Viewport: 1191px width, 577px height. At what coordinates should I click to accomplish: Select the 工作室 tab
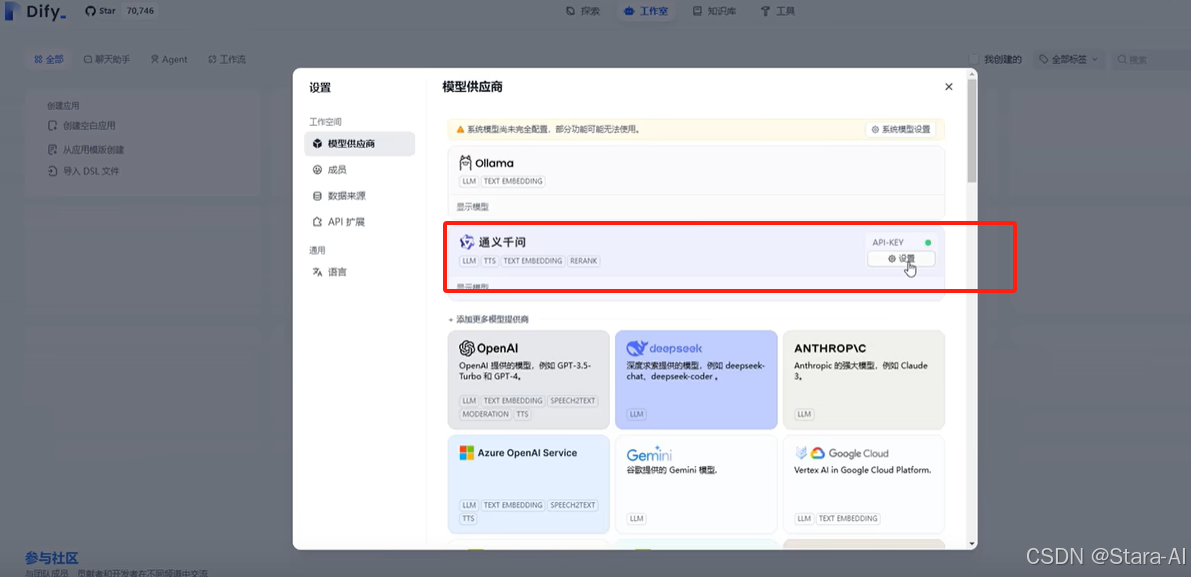[646, 11]
